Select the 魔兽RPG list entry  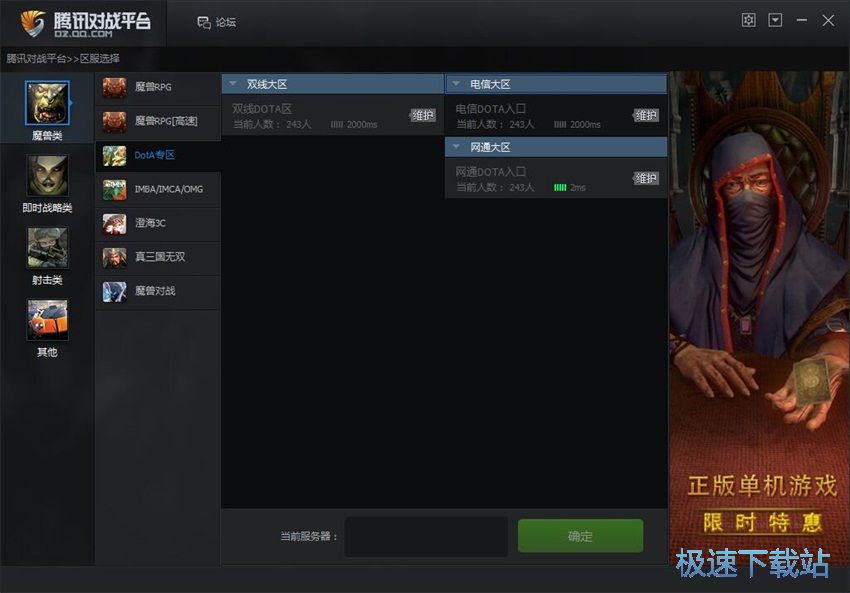click(158, 87)
